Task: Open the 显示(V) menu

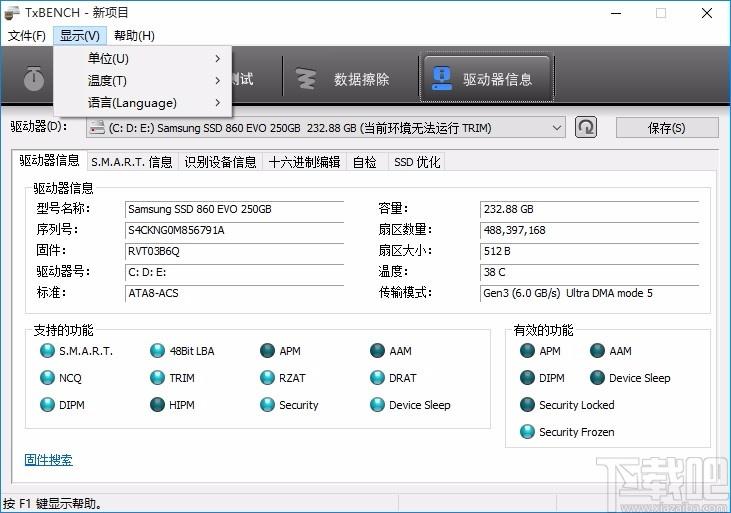Action: [80, 35]
